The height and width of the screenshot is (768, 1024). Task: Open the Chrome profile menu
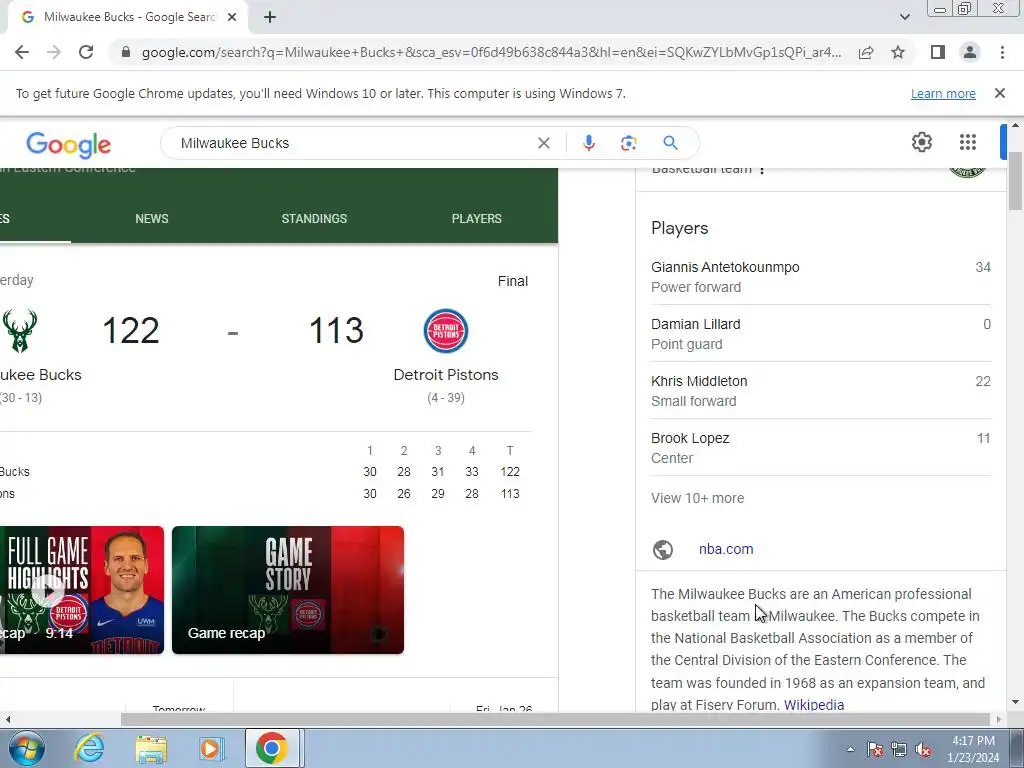[970, 52]
